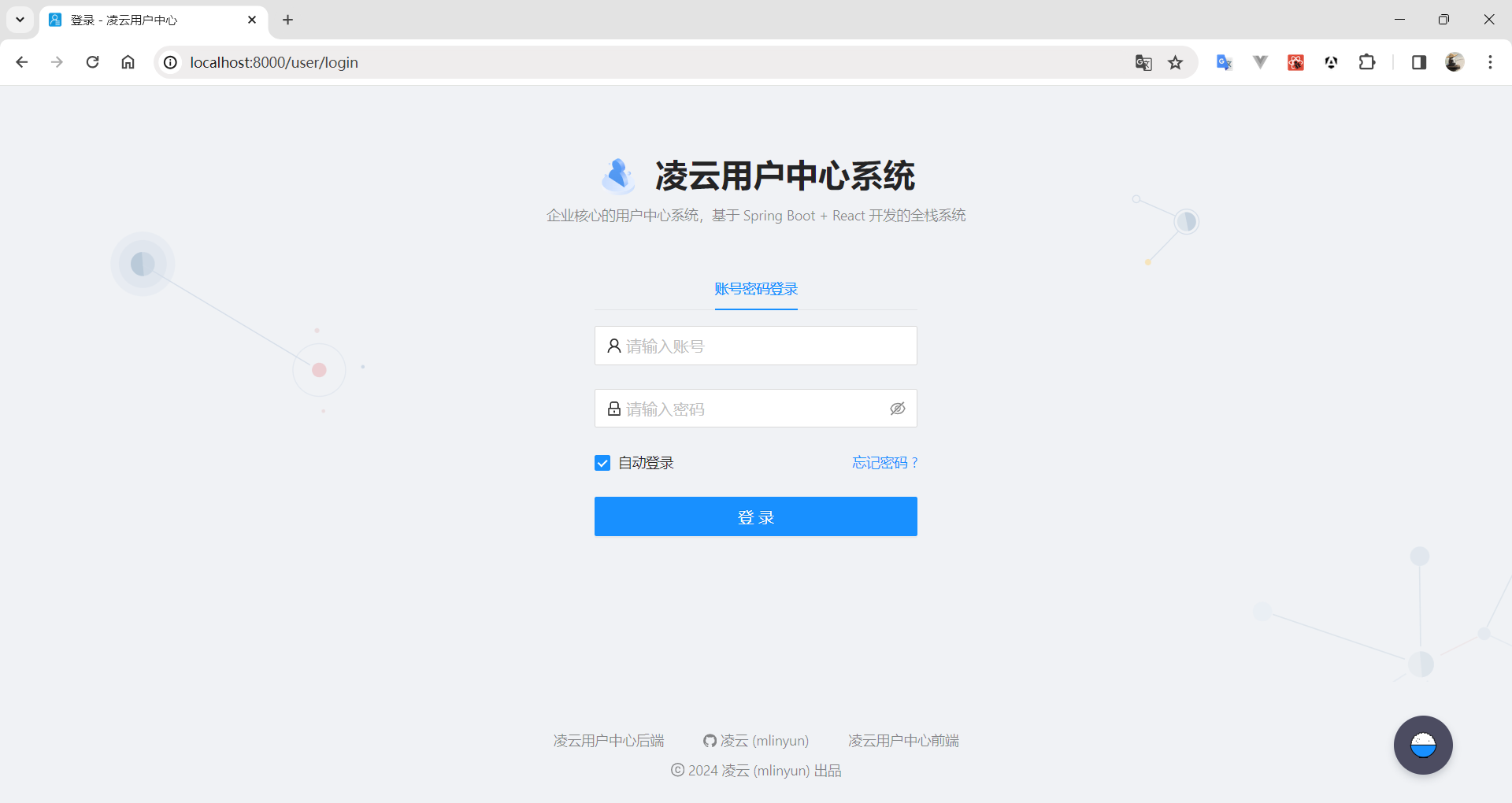Open the browser extensions puzzle icon
Screen dimensions: 1512x803
[1367, 62]
